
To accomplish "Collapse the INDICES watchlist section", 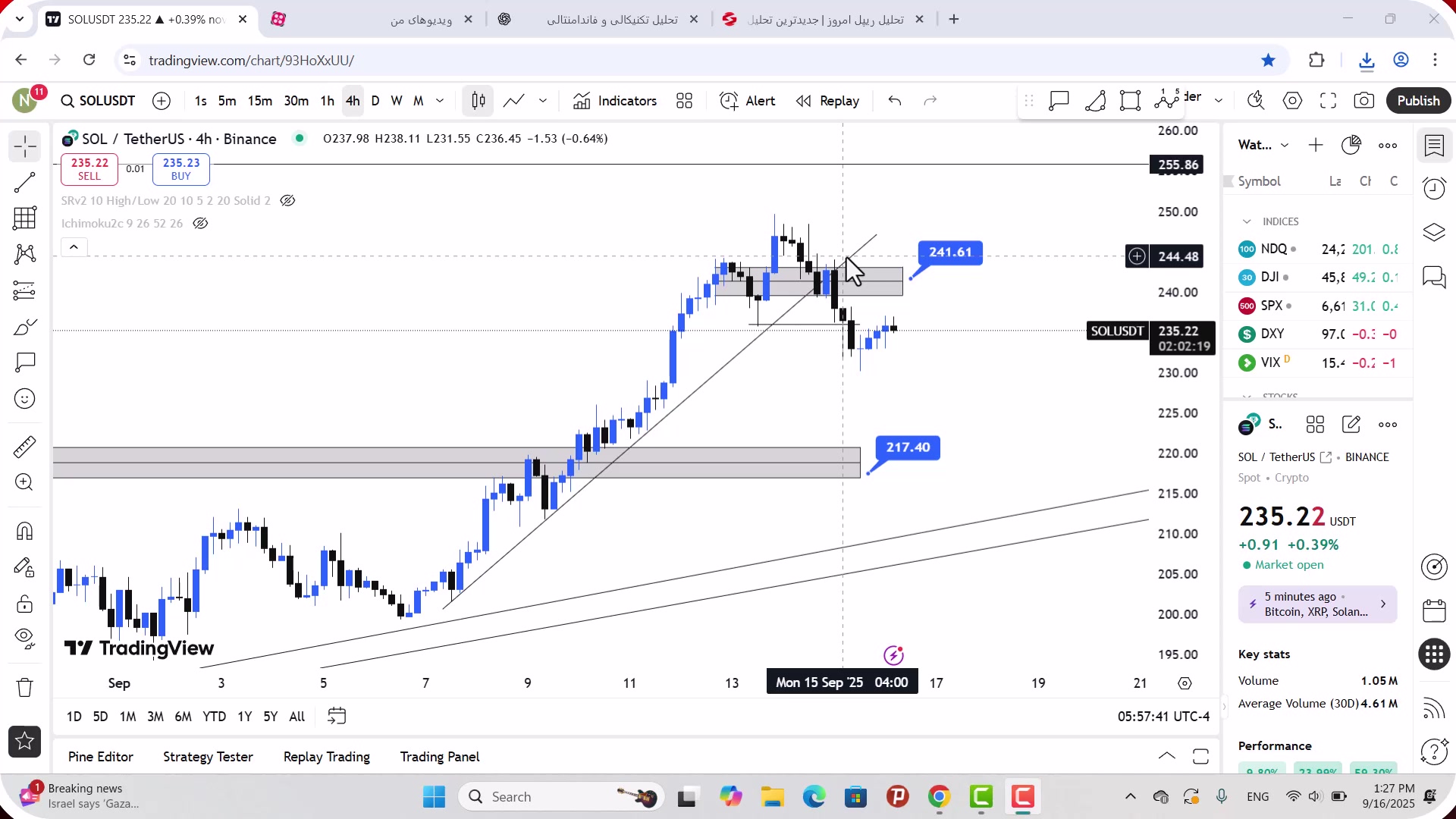I will [1247, 221].
